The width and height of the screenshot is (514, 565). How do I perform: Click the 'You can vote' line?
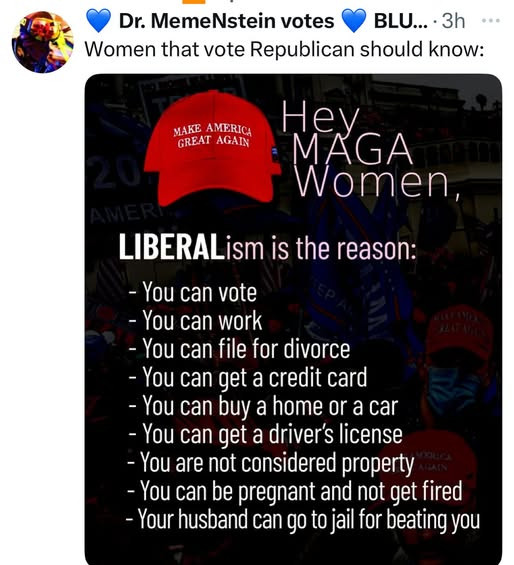pos(192,292)
